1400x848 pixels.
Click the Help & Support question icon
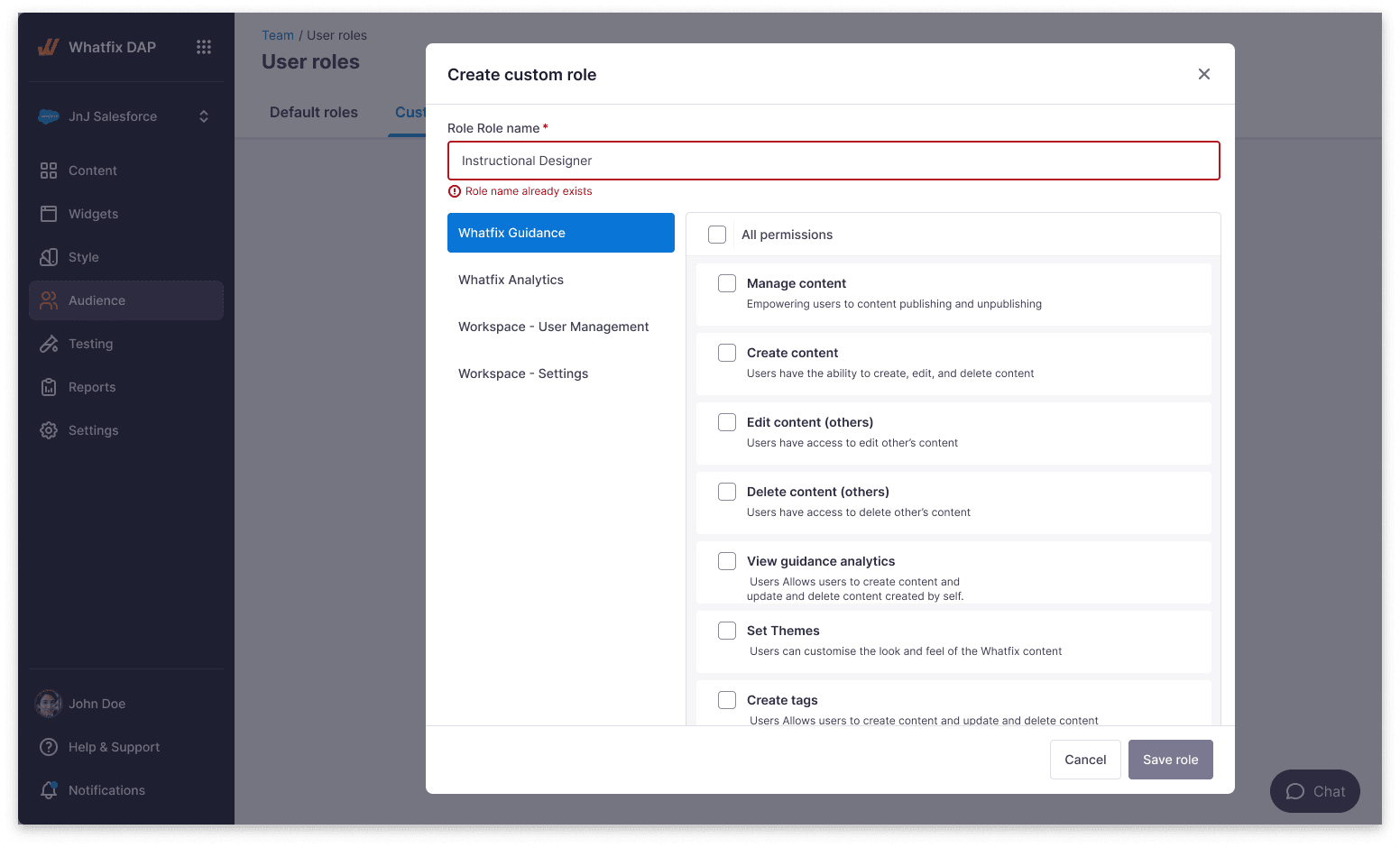[49, 747]
